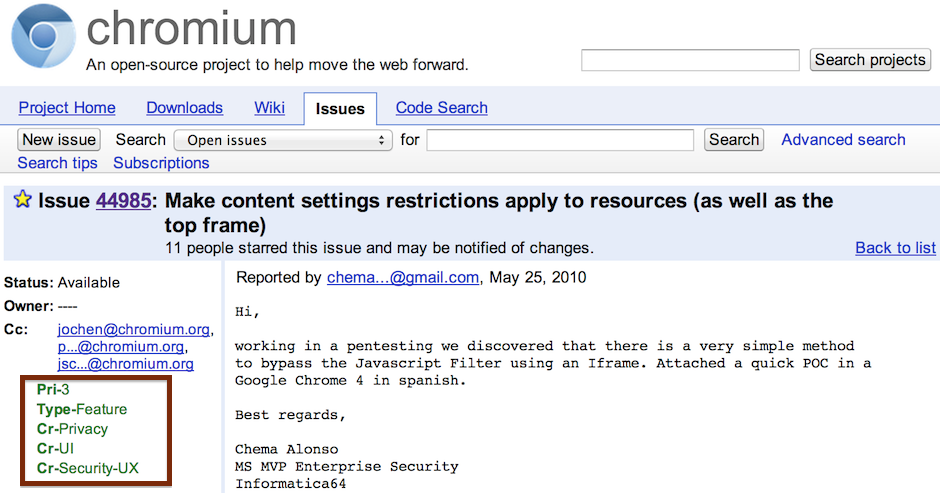Focus the project search text field
Image resolution: width=940 pixels, height=493 pixels.
click(690, 60)
